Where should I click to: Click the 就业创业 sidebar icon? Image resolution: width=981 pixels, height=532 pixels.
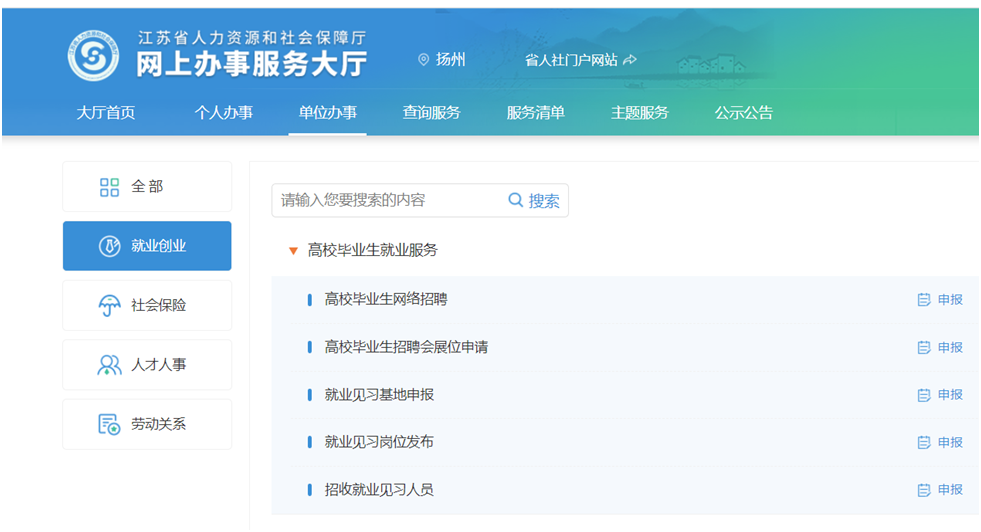pyautogui.click(x=109, y=247)
